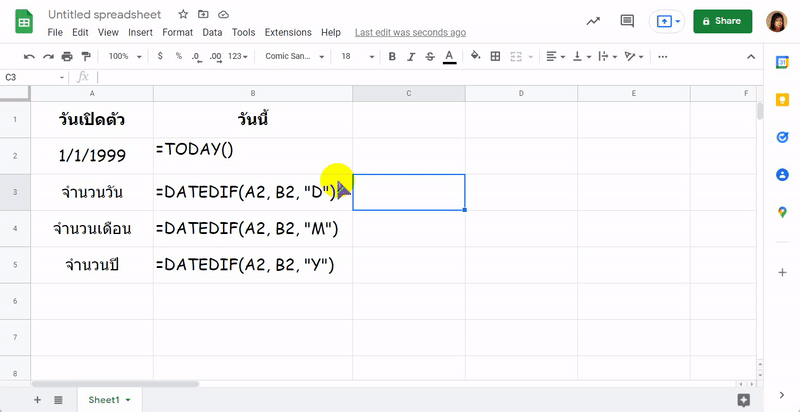
Task: Click the Move to folder icon
Action: pos(203,14)
